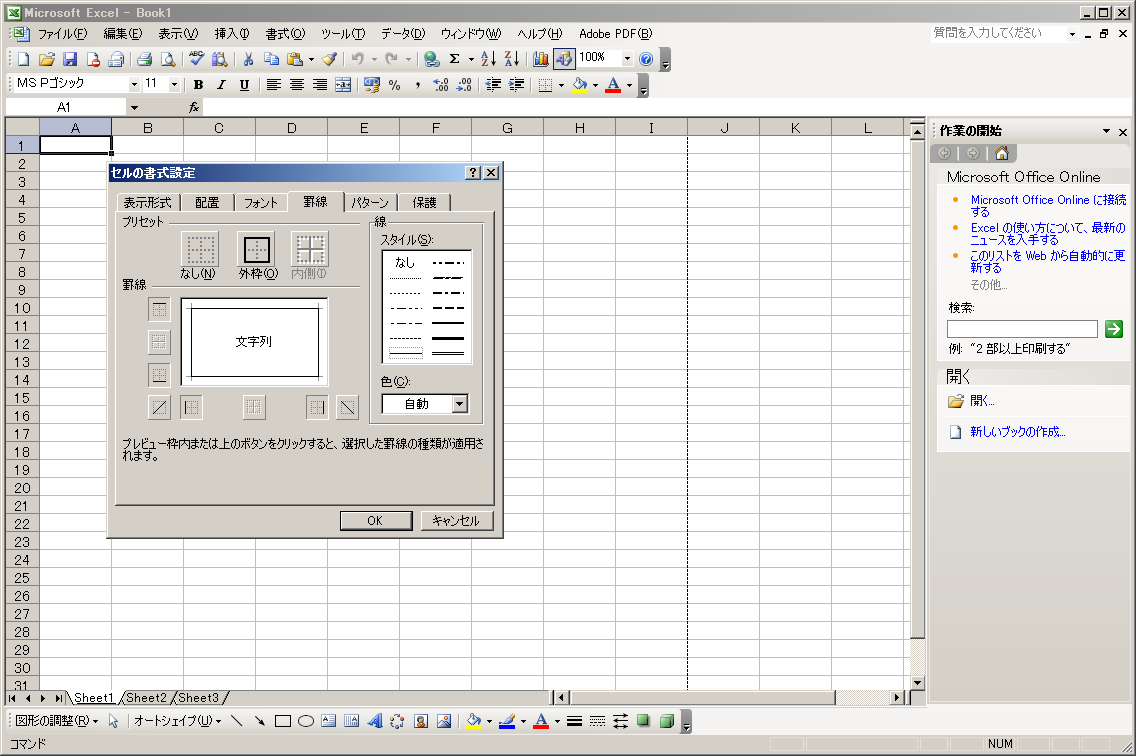The height and width of the screenshot is (756, 1136).
Task: Click the fill color bucket in the formatting toolbar
Action: [x=579, y=85]
